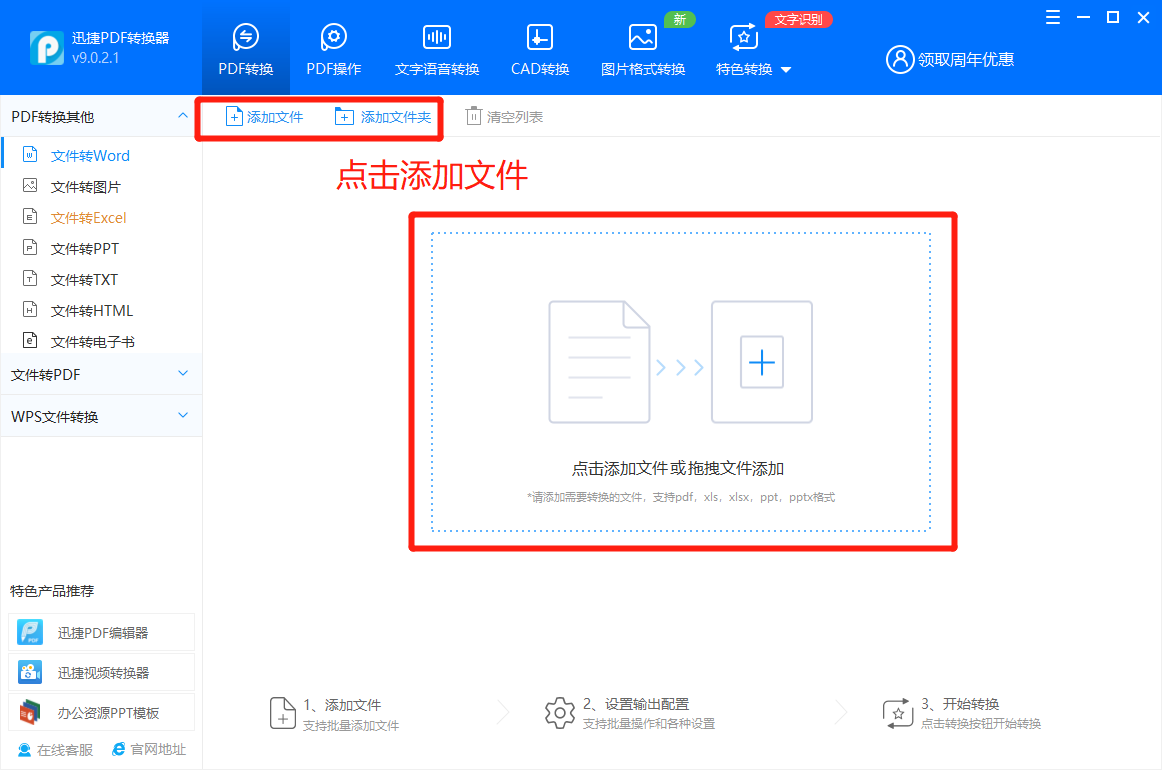This screenshot has height=770, width=1162.
Task: Open 在线客服 support link
Action: pos(56,750)
